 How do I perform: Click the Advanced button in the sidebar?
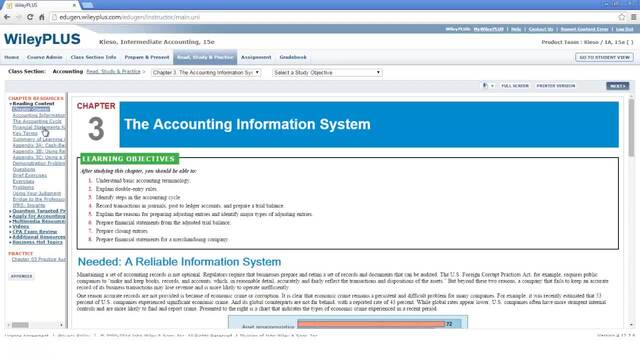pos(22,276)
